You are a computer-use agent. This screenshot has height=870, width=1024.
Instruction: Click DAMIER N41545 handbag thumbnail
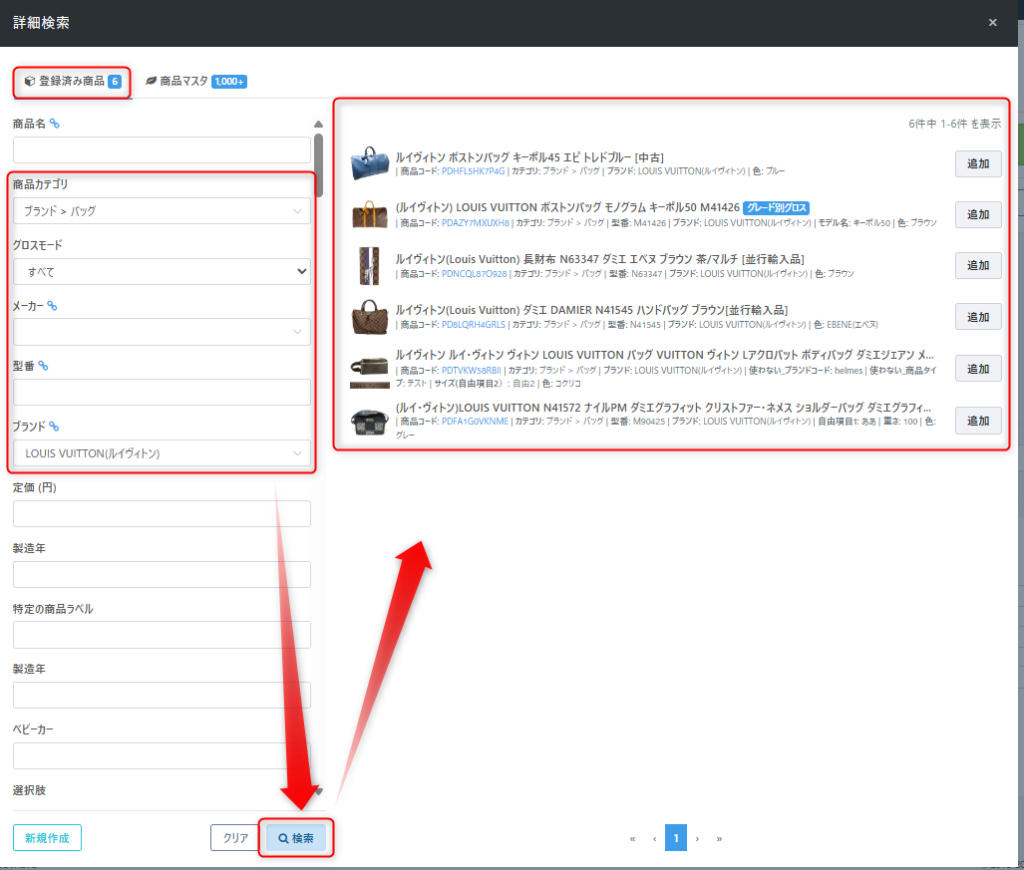pos(370,317)
